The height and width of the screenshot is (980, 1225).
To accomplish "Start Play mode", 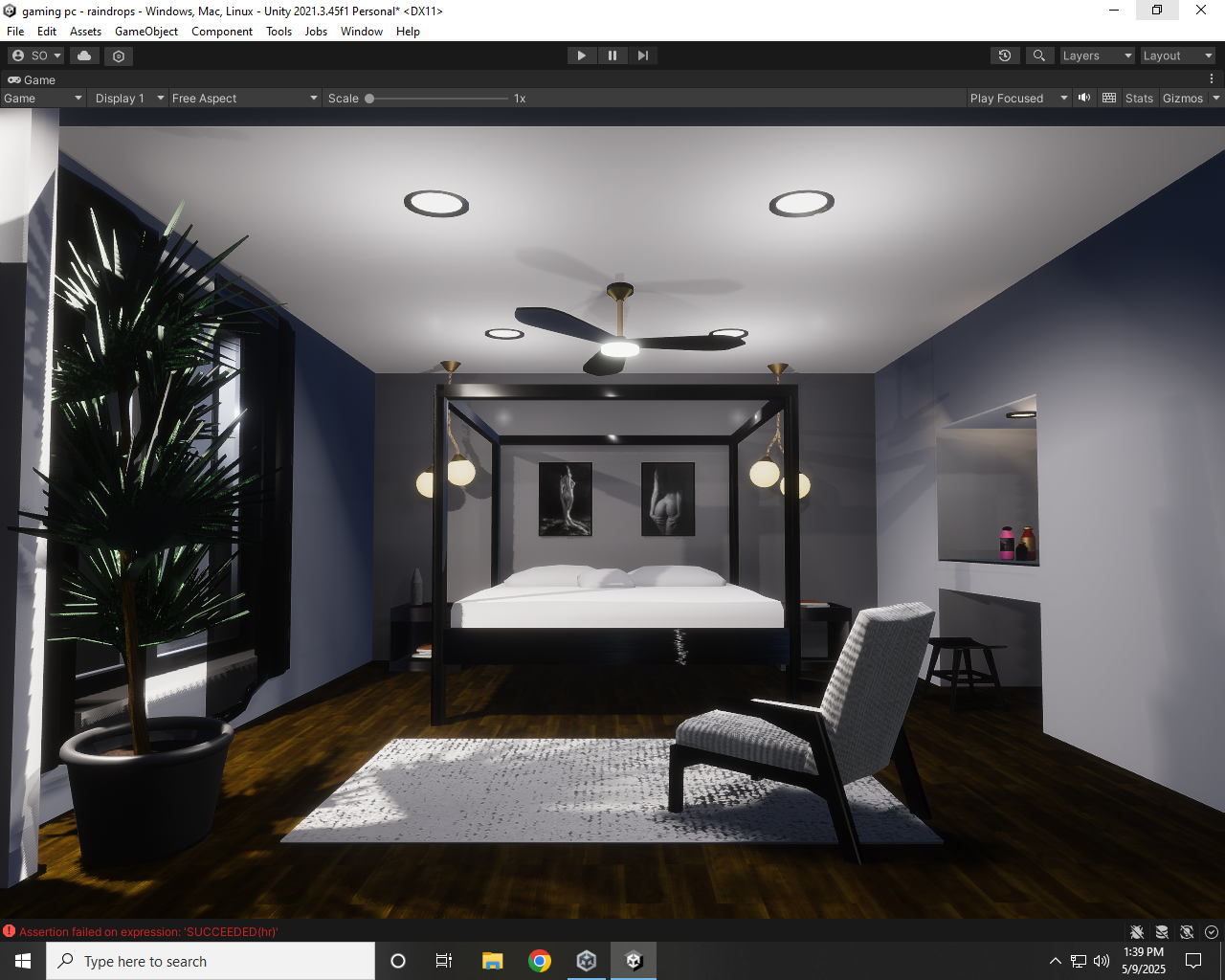I will (x=582, y=56).
